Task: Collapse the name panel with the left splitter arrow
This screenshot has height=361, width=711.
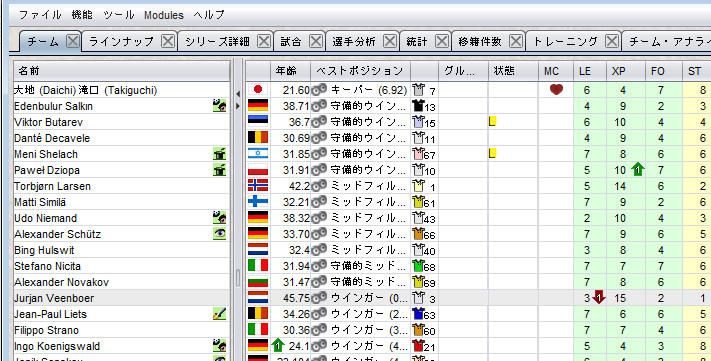Action: 238,94
